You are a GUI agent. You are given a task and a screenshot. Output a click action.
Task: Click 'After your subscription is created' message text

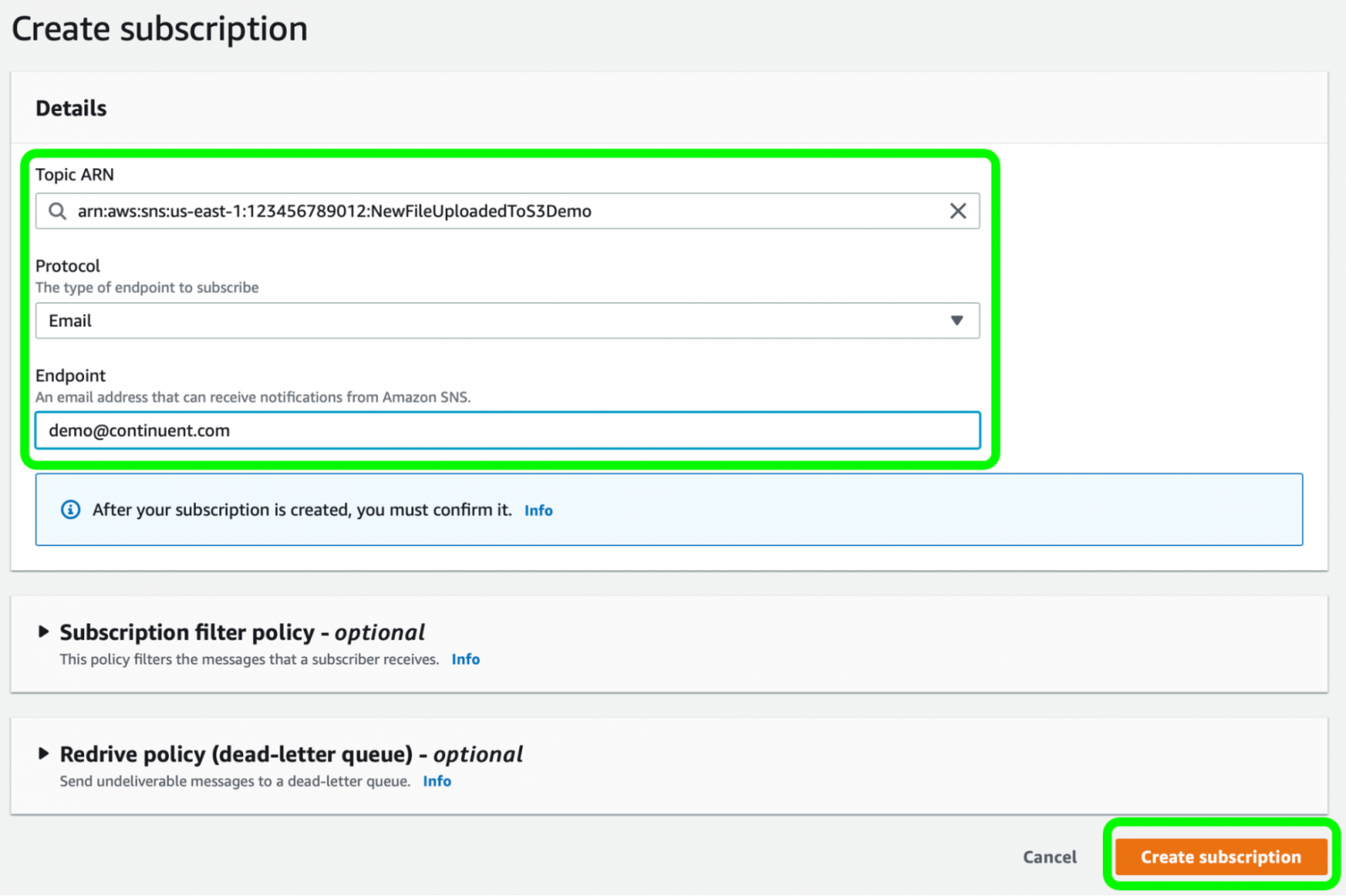(x=302, y=510)
